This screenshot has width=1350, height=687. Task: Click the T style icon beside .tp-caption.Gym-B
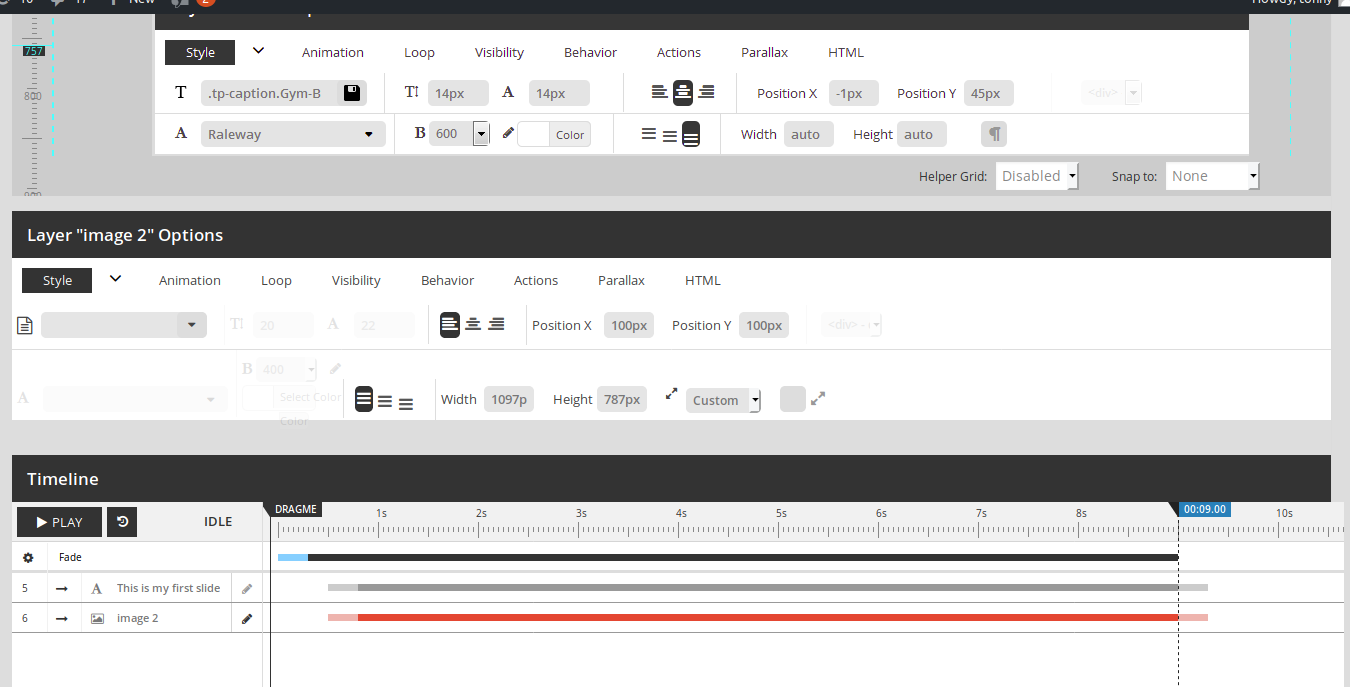[x=181, y=92]
